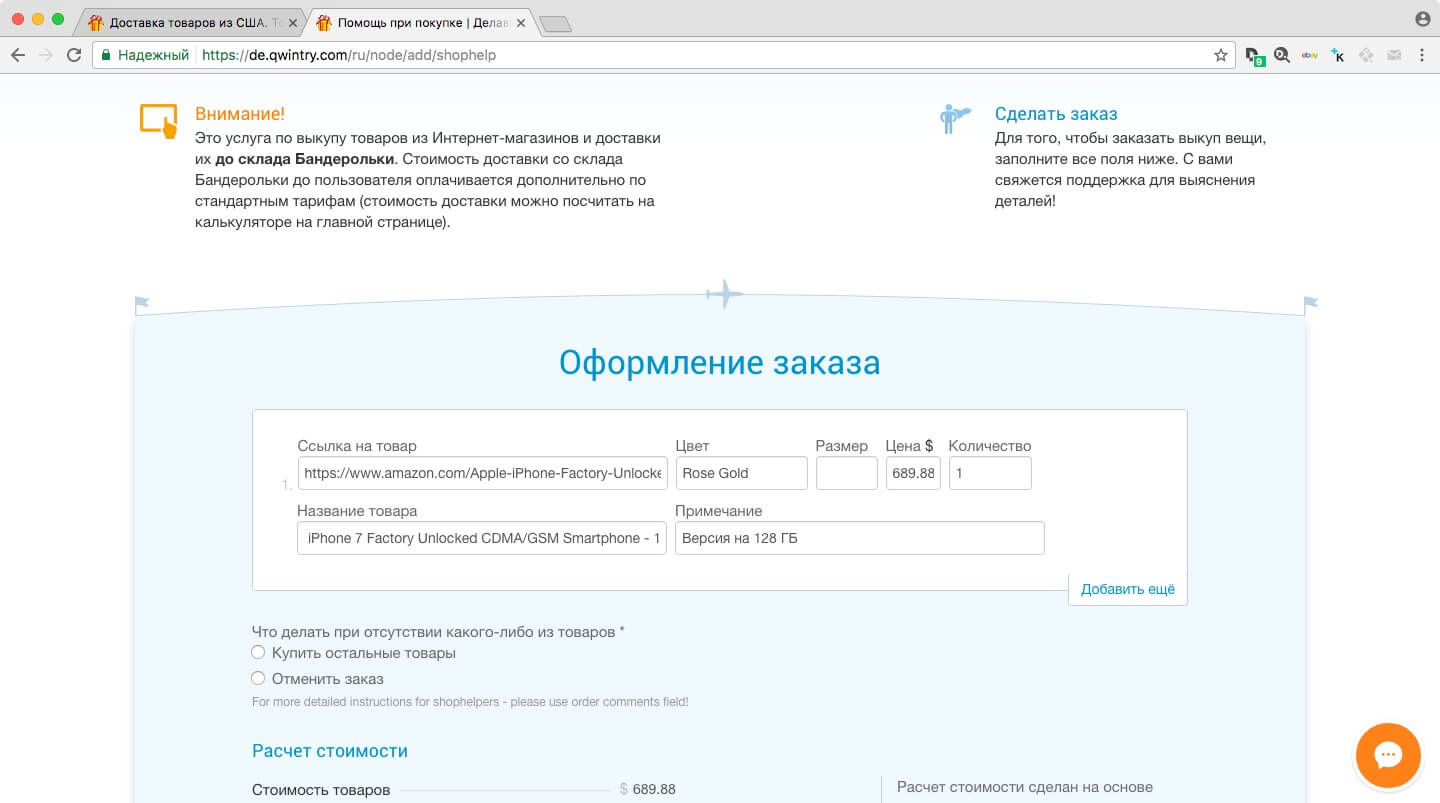Click the Количество field showing 1

(990, 473)
